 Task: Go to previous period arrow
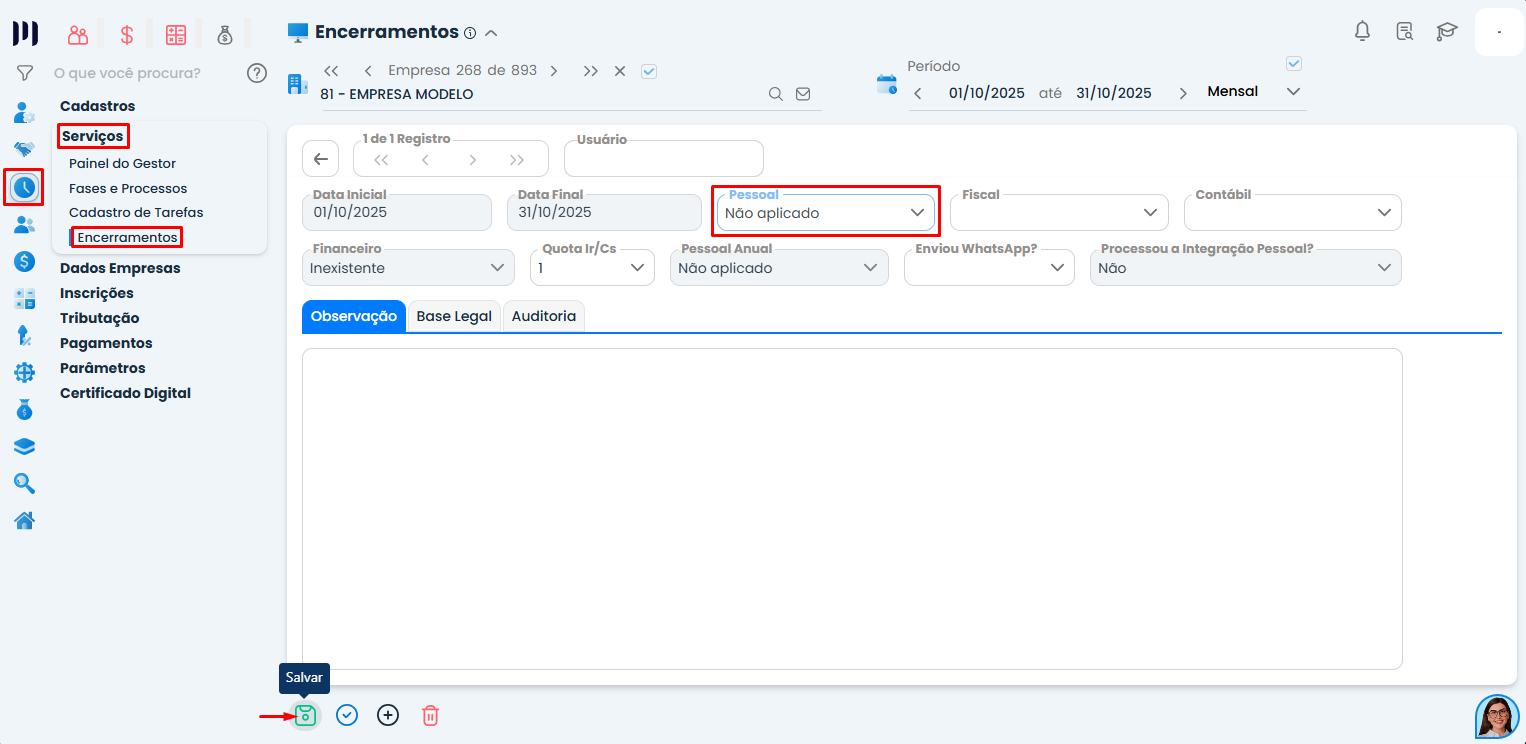click(919, 93)
